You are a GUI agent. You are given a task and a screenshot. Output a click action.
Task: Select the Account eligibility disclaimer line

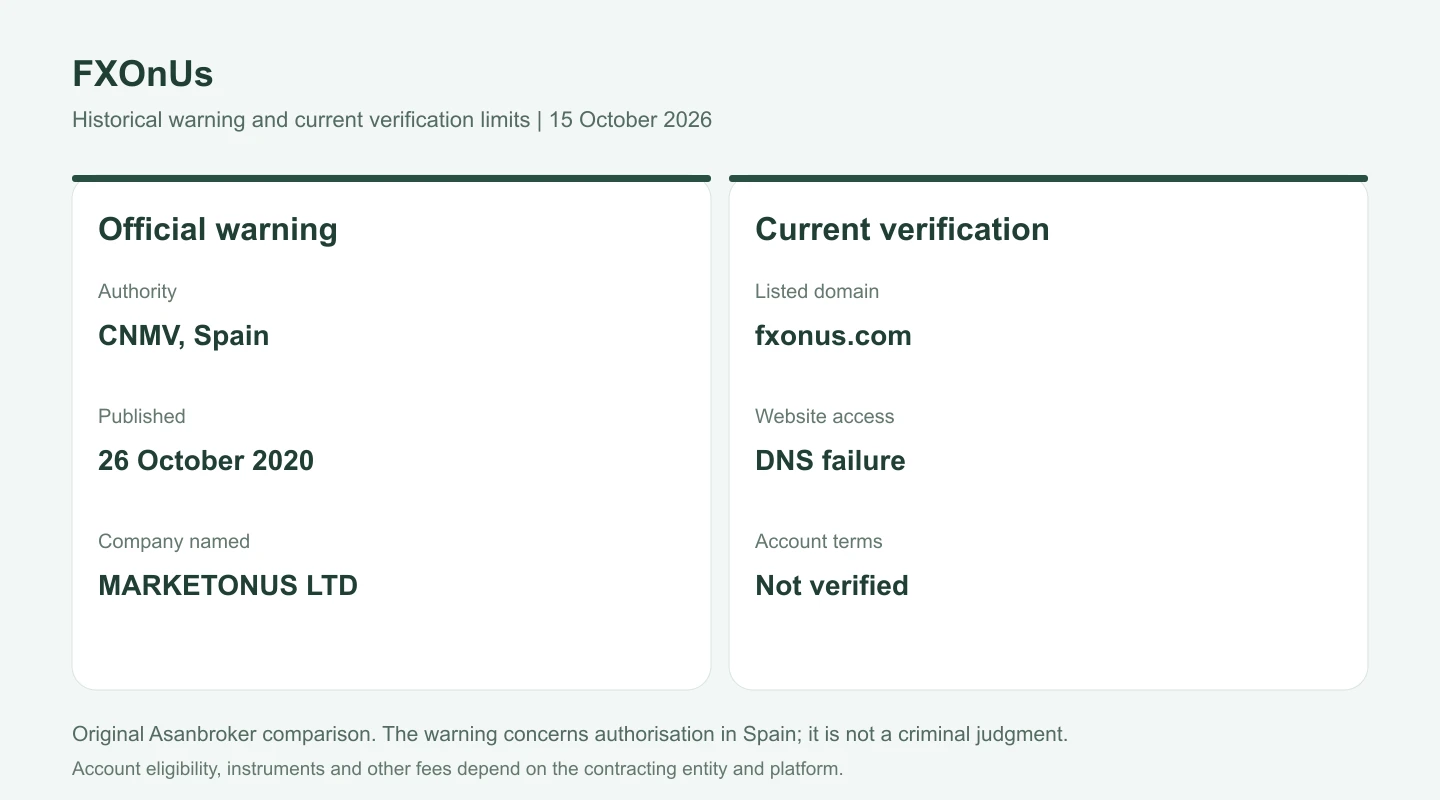pos(458,769)
